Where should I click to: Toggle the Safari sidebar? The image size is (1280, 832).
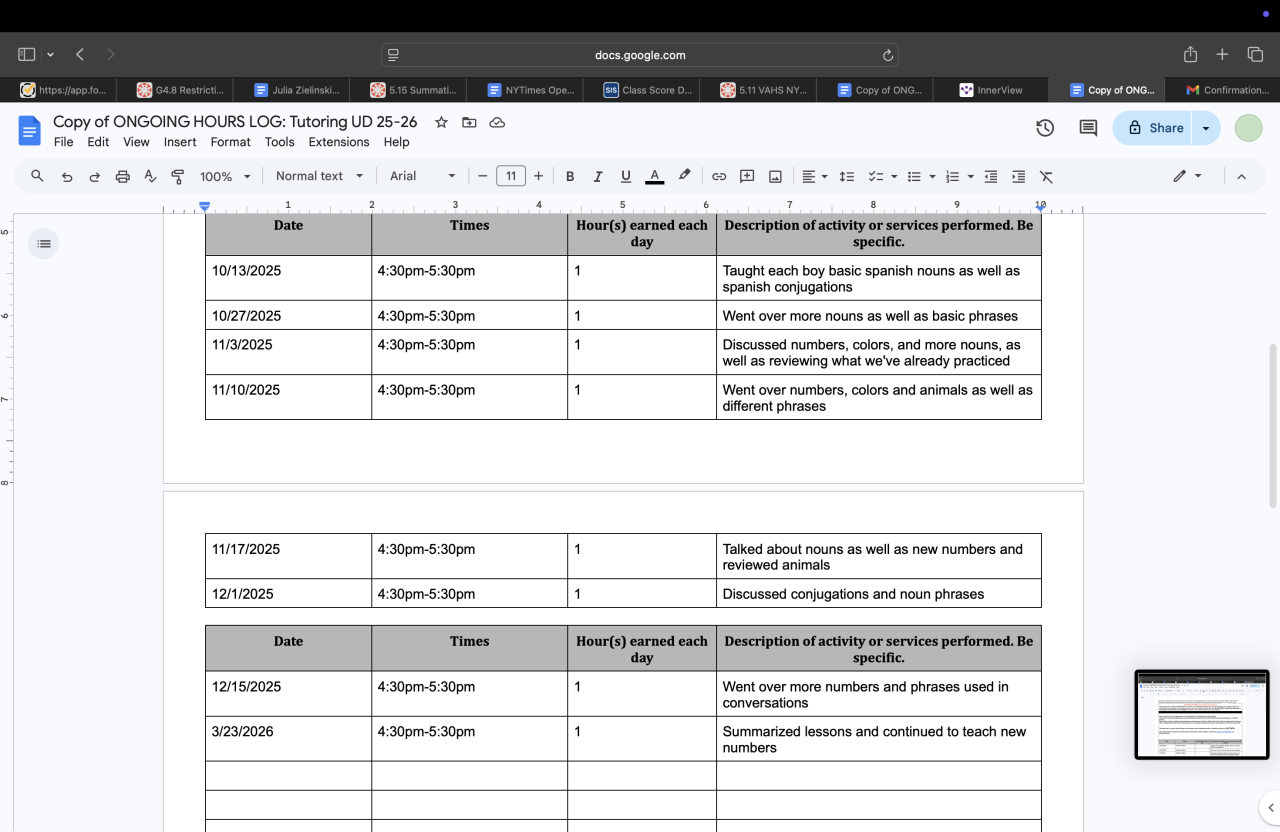pos(27,54)
